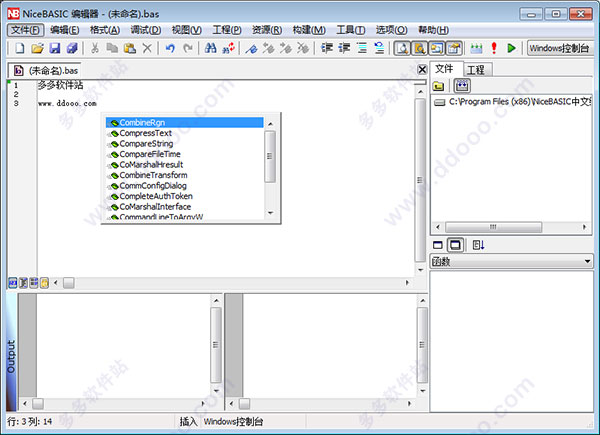This screenshot has width=600, height=435.
Task: Undo the last action
Action: pos(170,48)
